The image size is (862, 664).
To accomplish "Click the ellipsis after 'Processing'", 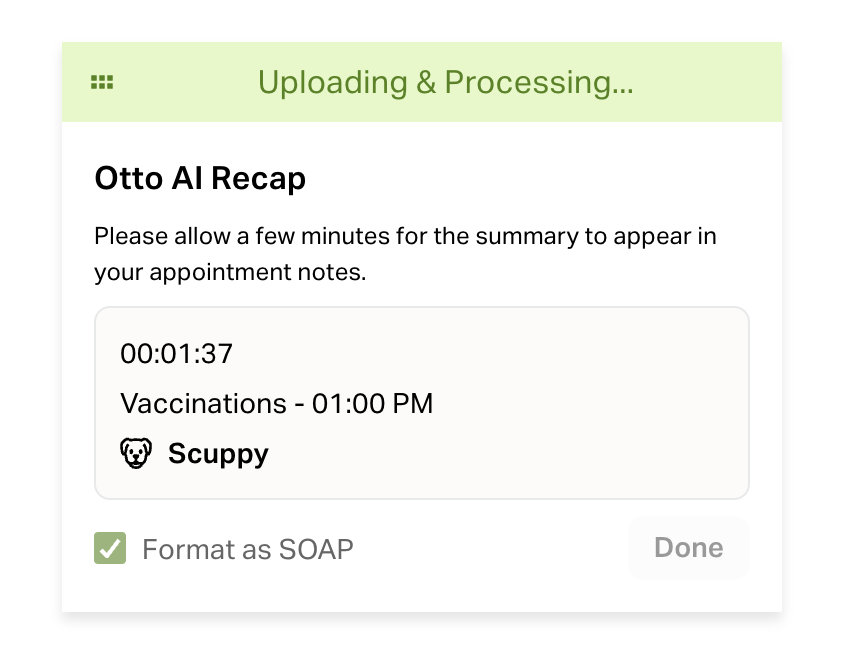I will [x=622, y=83].
